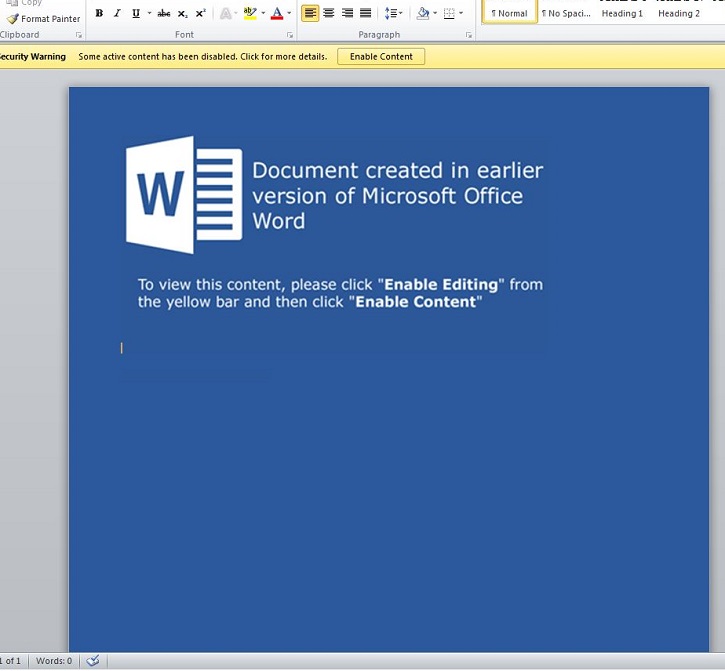Click the Enable Content button
Image resolution: width=725 pixels, height=671 pixels.
tap(381, 57)
